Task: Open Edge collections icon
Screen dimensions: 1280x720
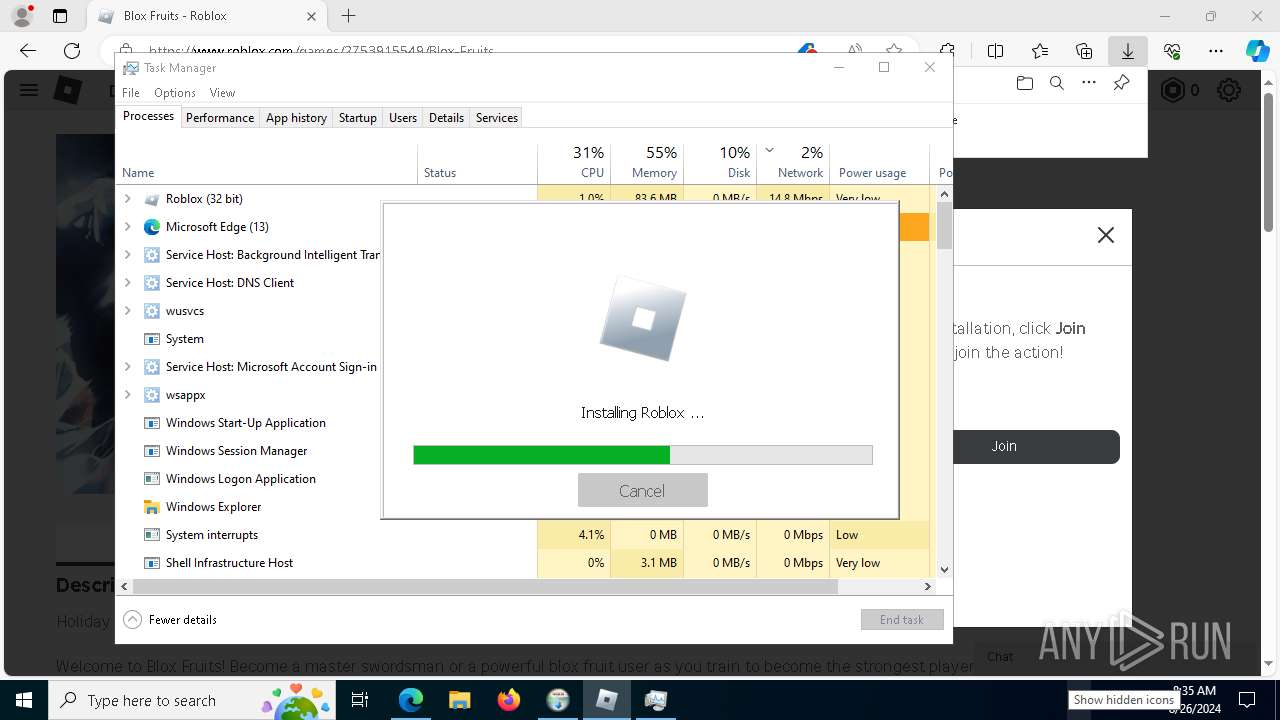Action: tap(1084, 51)
